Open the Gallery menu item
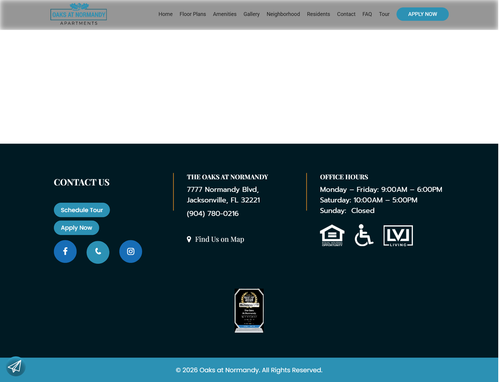Viewport: 500px width, 382px height. [251, 14]
